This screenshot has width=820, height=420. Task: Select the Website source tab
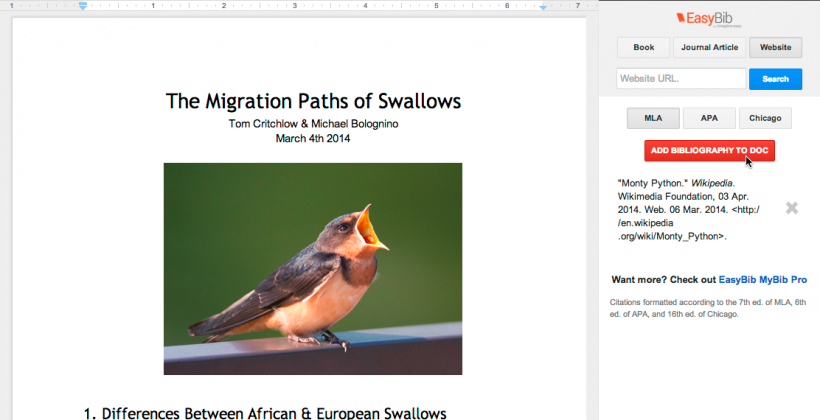(x=775, y=47)
